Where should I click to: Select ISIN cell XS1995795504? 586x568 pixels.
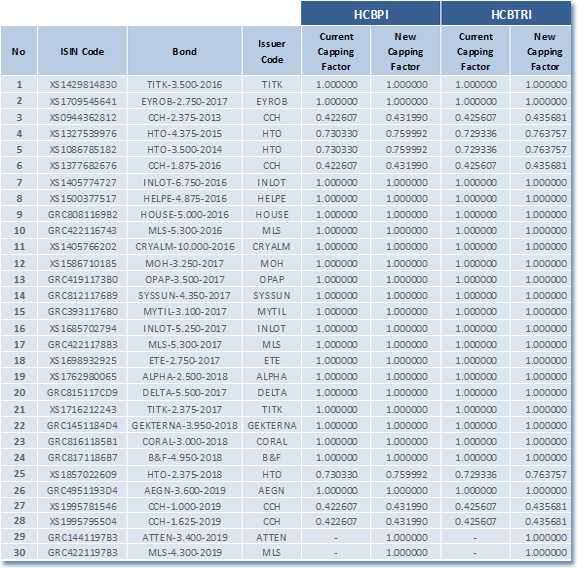(x=82, y=521)
